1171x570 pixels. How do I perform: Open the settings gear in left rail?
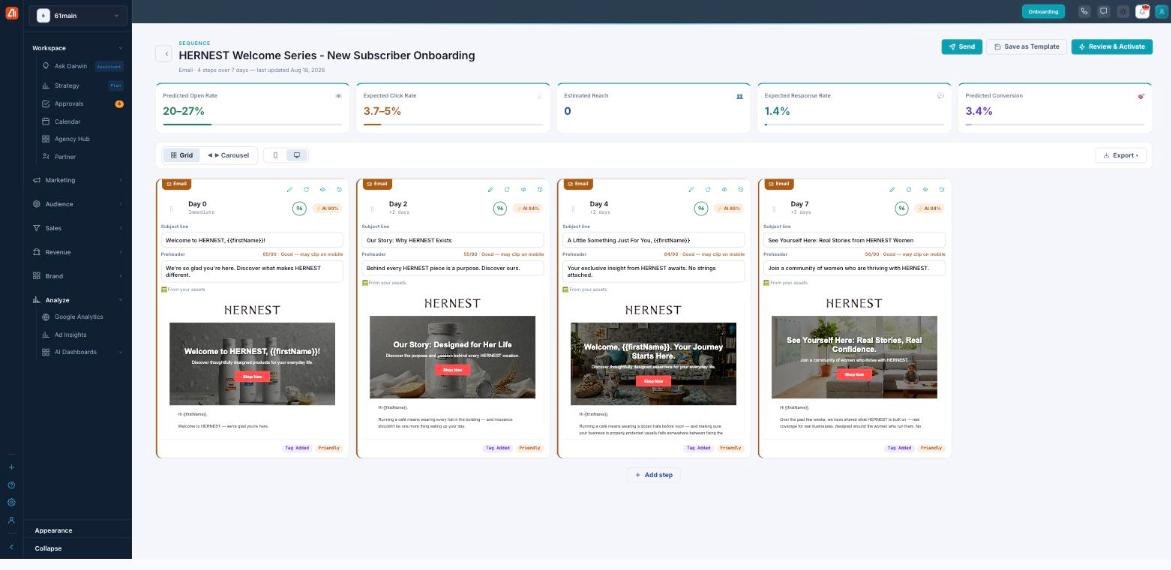11,503
